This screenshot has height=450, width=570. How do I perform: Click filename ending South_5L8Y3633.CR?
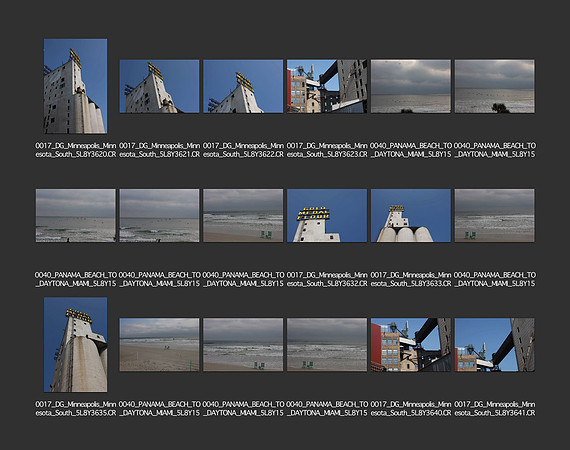pyautogui.click(x=411, y=279)
